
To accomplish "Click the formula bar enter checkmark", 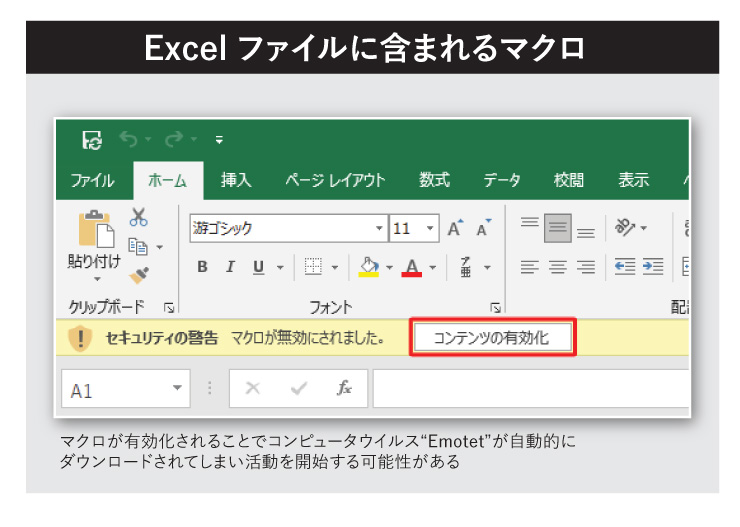I will (x=299, y=389).
